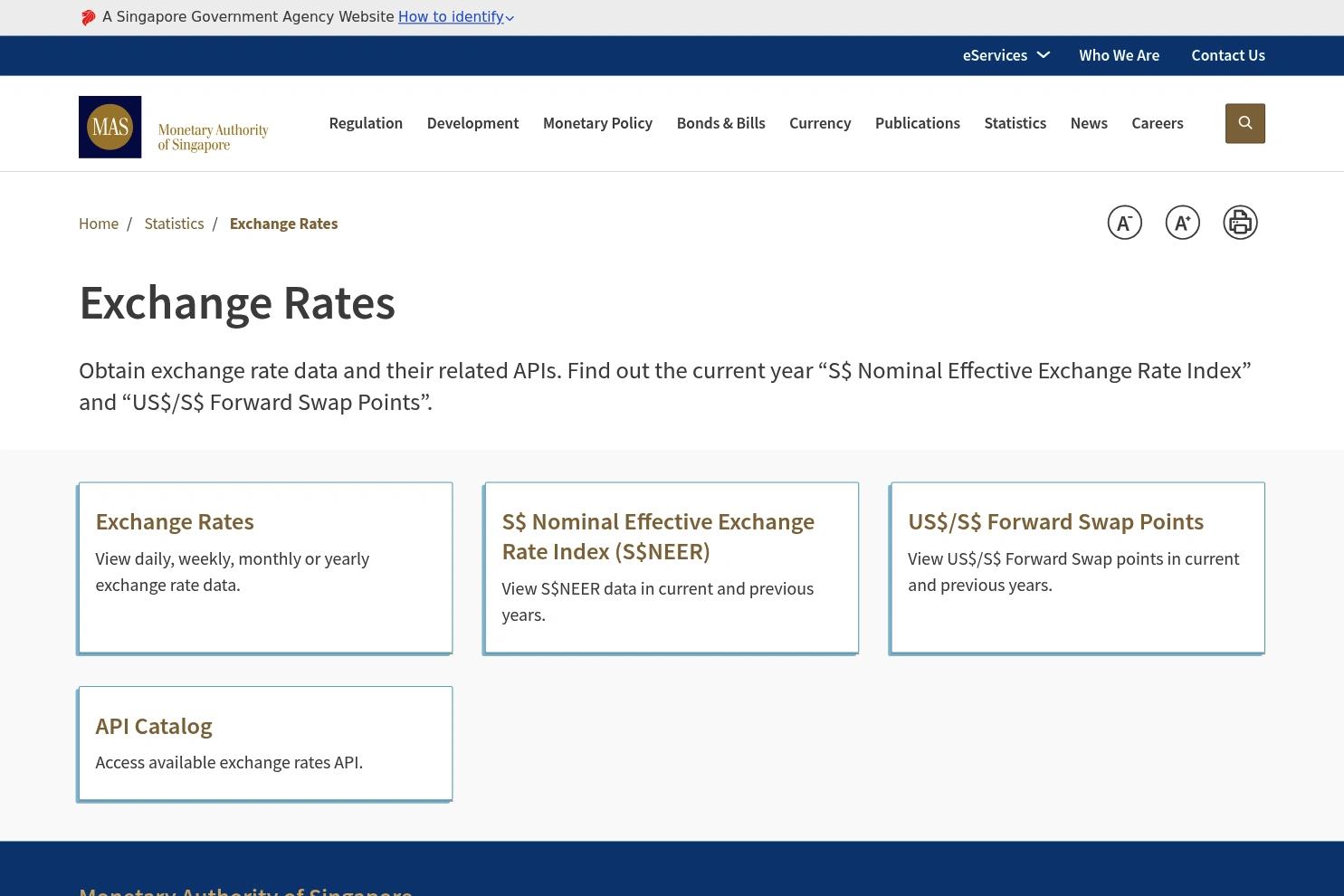
Task: Open the Statistics navigation menu
Action: coord(1015,123)
